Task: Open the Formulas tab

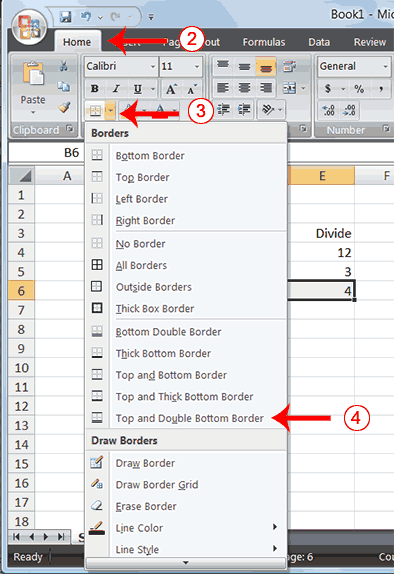Action: click(264, 42)
